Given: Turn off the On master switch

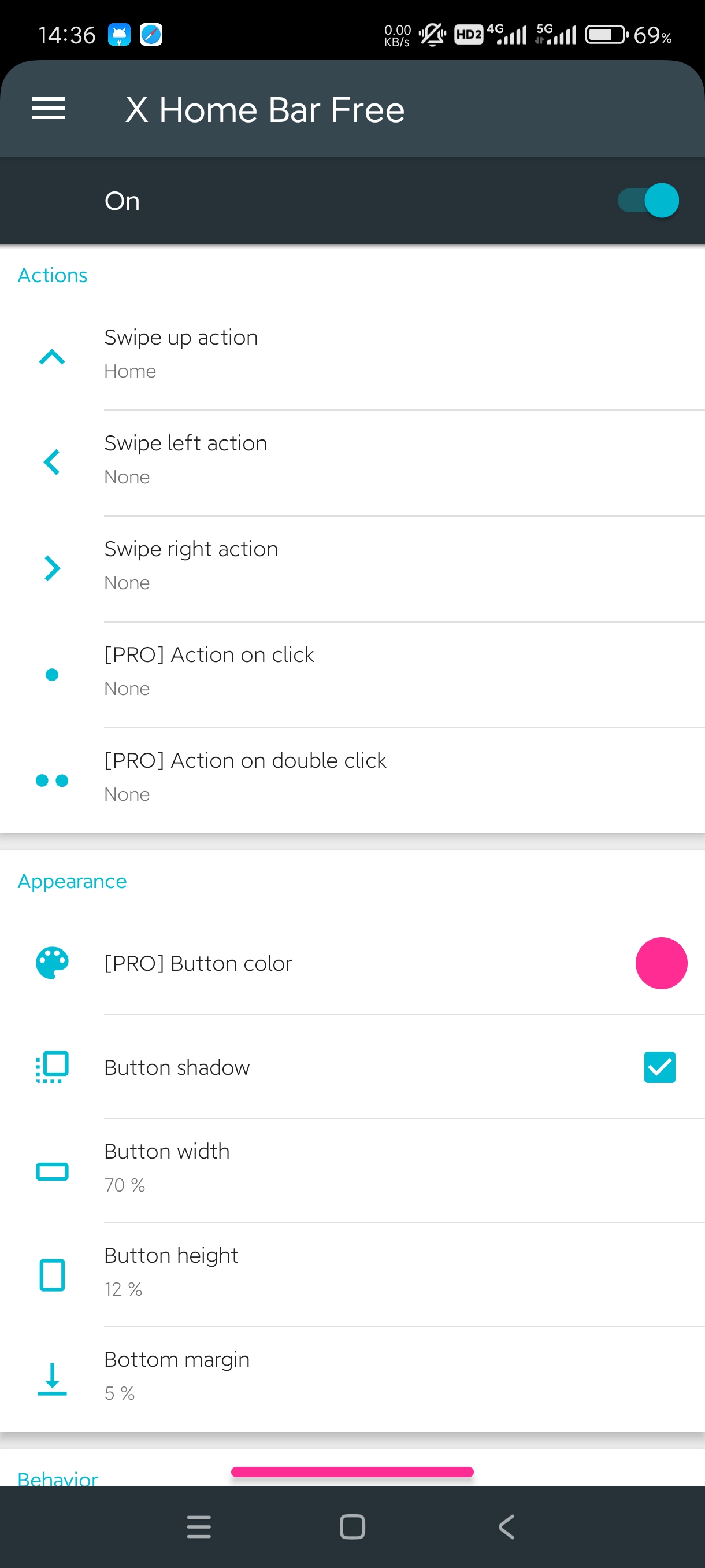Looking at the screenshot, I should click(648, 200).
